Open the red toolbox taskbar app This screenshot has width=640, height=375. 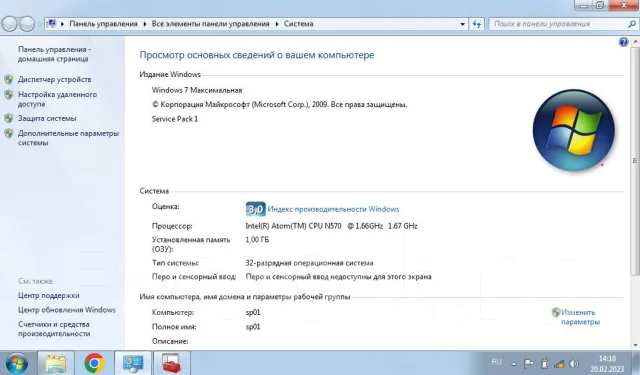[171, 363]
